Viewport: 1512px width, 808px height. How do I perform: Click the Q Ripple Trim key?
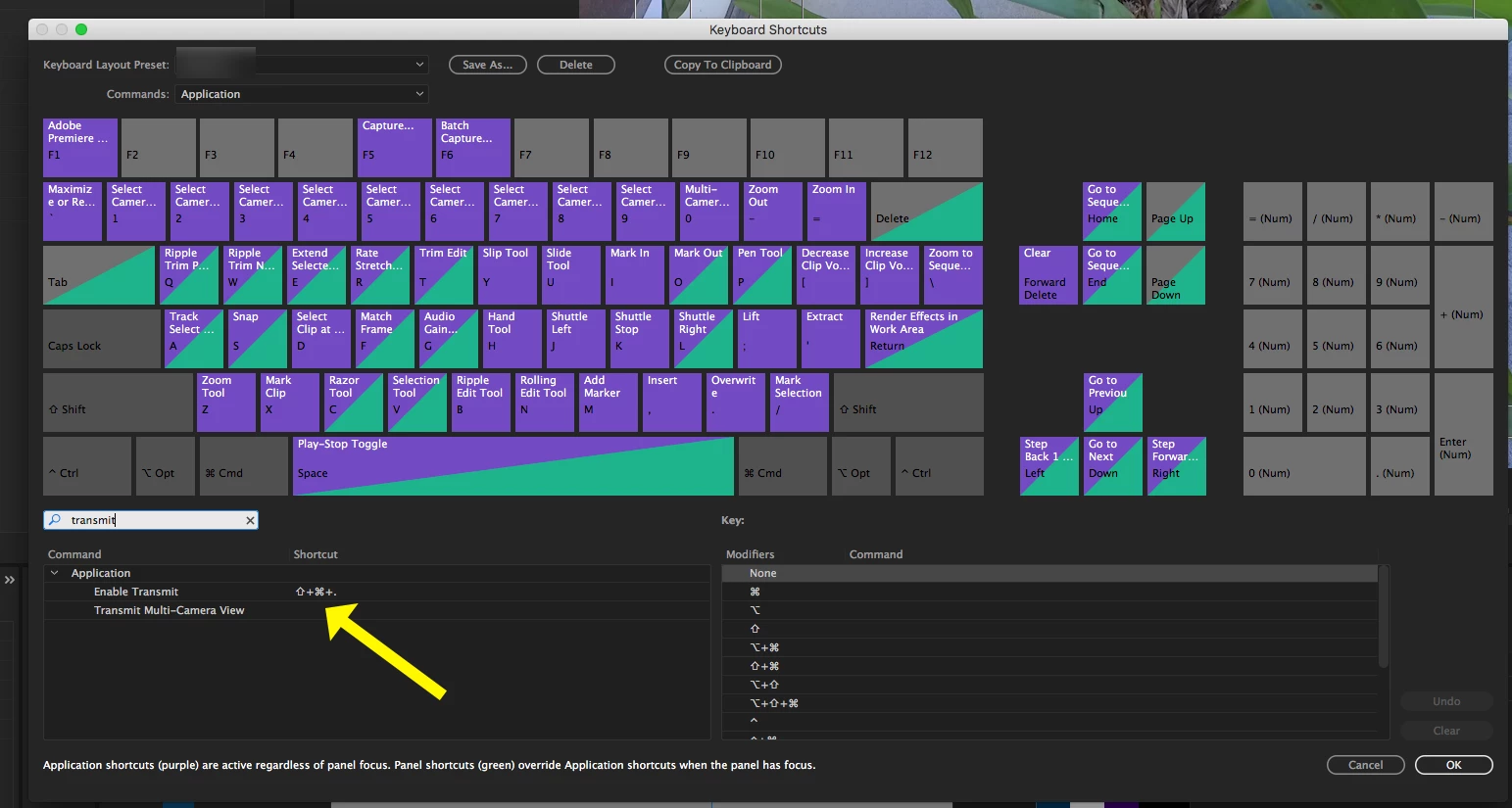189,274
